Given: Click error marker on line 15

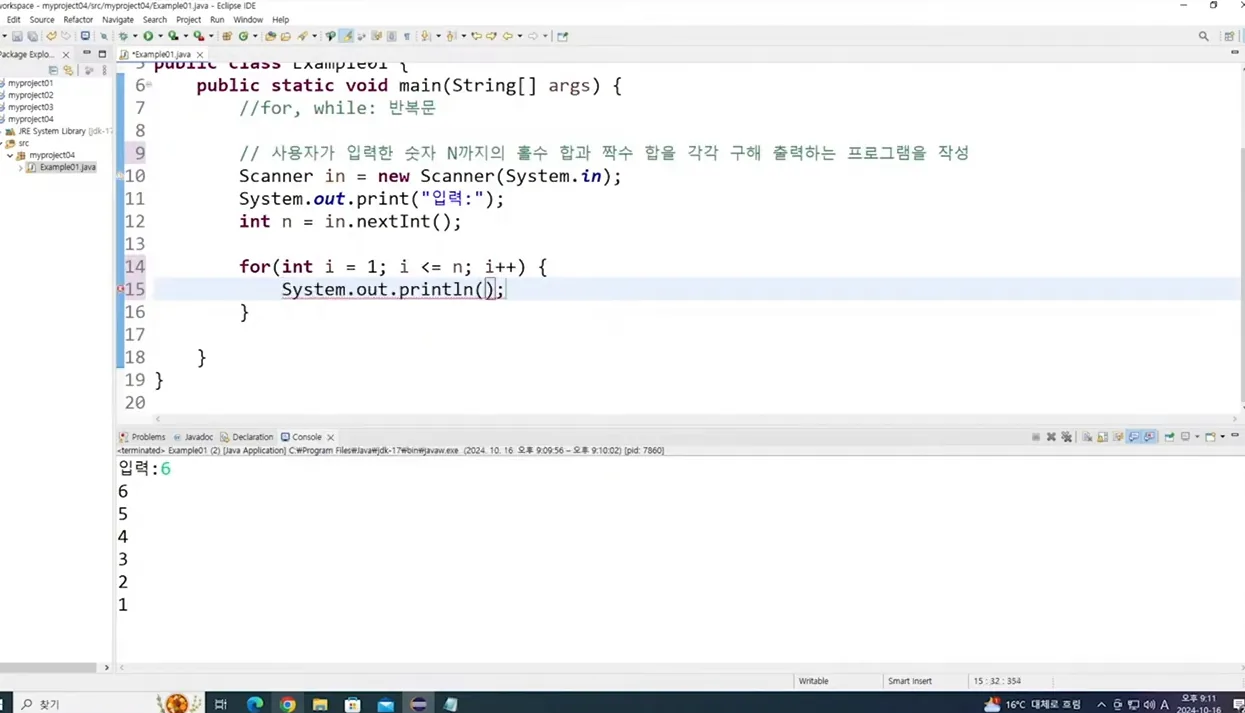Looking at the screenshot, I should coord(121,289).
